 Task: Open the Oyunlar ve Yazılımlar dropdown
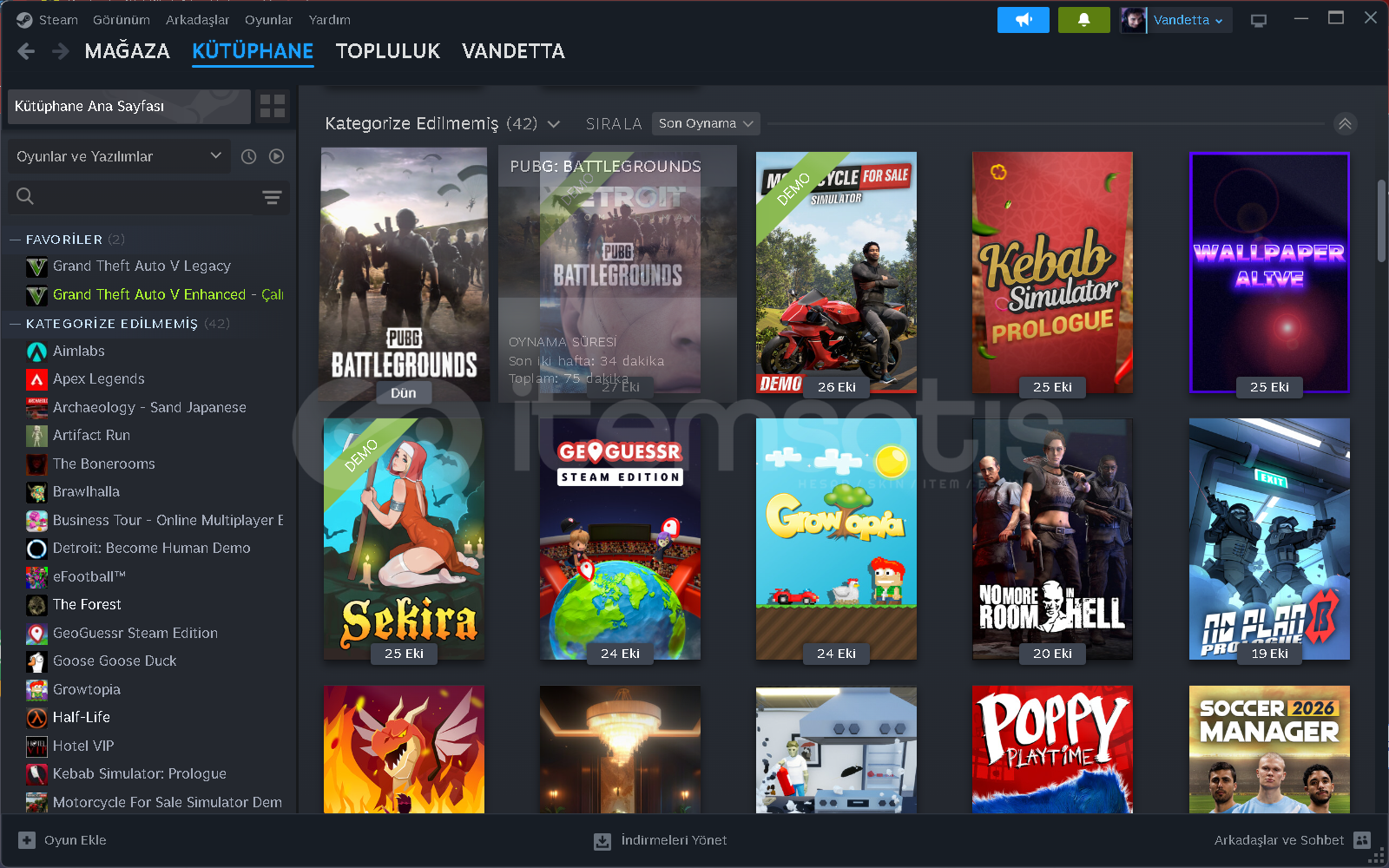[x=120, y=156]
